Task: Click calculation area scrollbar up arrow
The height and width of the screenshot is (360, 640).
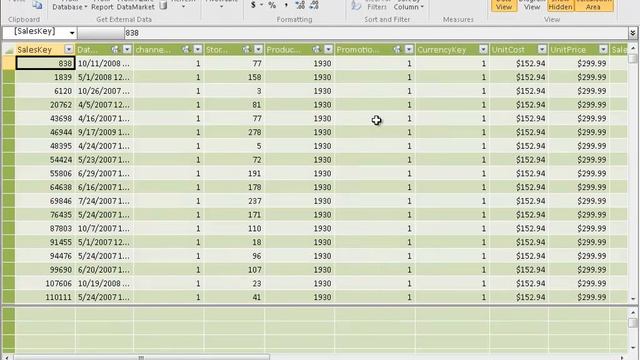Action: (633, 313)
